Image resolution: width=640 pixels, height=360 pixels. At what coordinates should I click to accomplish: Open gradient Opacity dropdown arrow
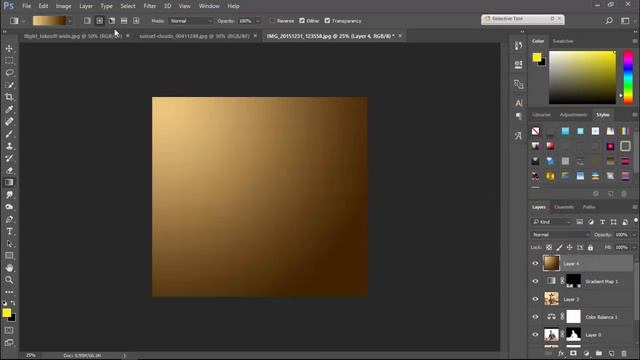(x=258, y=21)
